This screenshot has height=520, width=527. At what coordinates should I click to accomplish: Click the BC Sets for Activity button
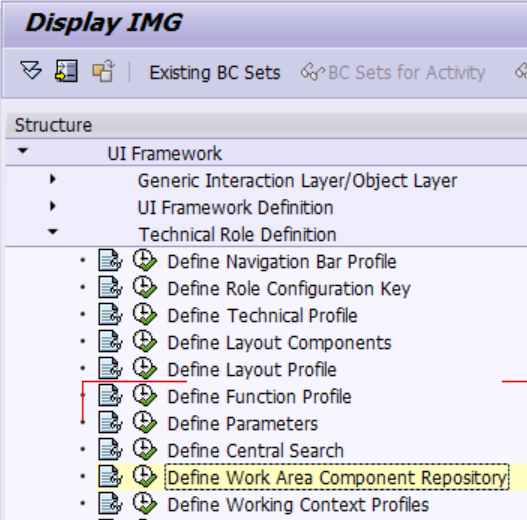pyautogui.click(x=393, y=72)
